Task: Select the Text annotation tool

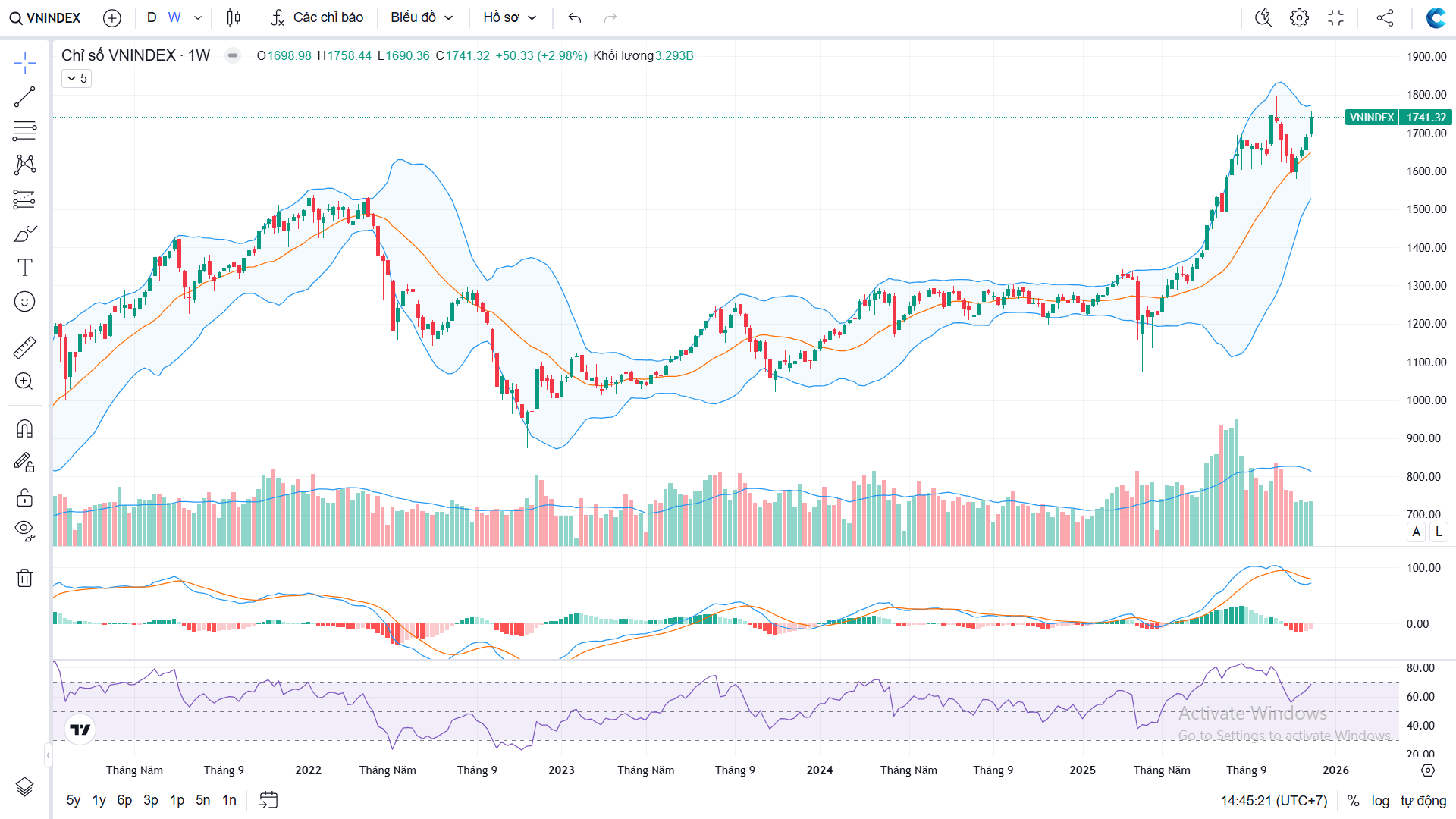Action: (24, 267)
